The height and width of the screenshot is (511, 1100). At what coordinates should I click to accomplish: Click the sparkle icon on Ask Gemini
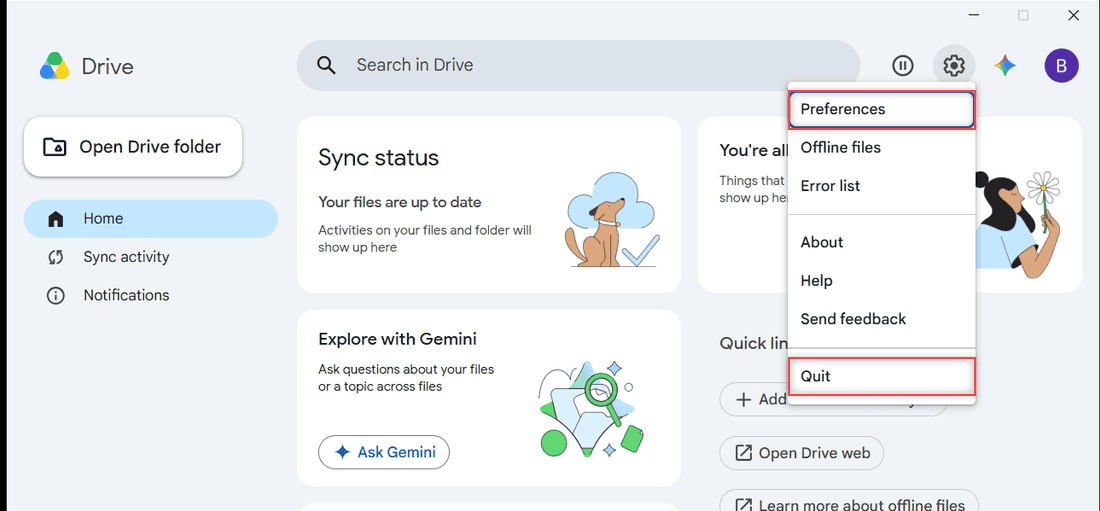click(x=342, y=452)
